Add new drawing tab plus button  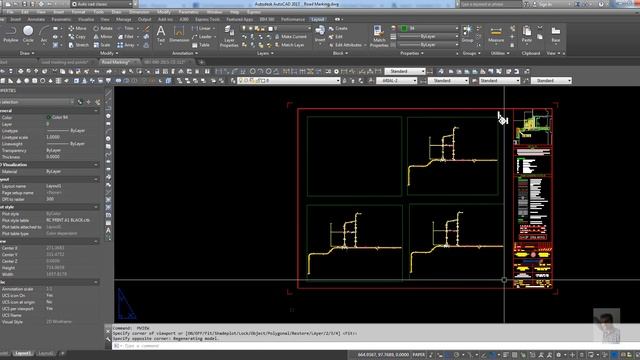tap(201, 62)
